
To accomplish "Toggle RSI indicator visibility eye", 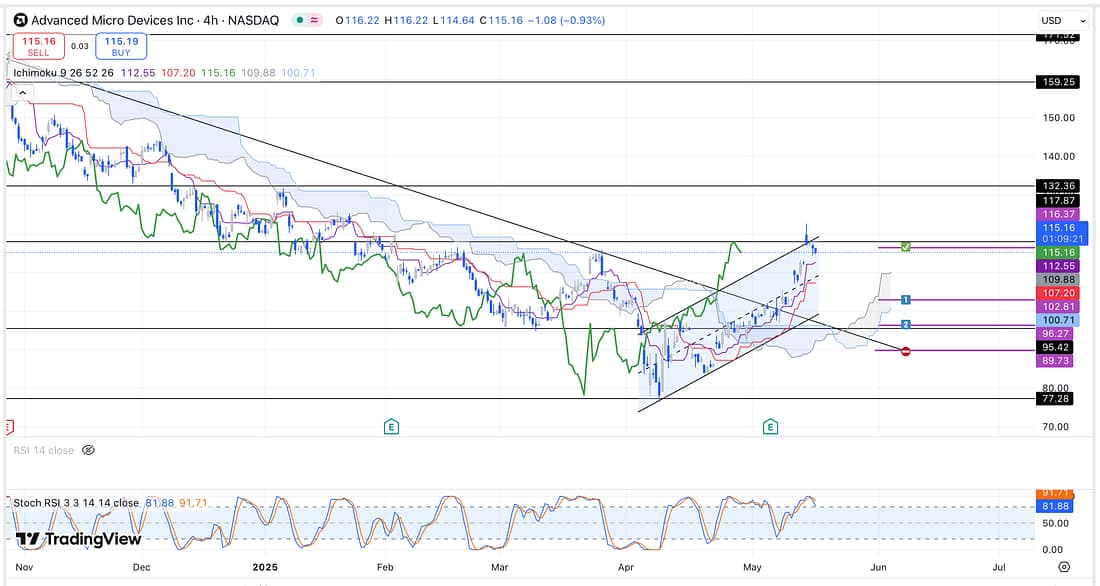I will point(88,450).
